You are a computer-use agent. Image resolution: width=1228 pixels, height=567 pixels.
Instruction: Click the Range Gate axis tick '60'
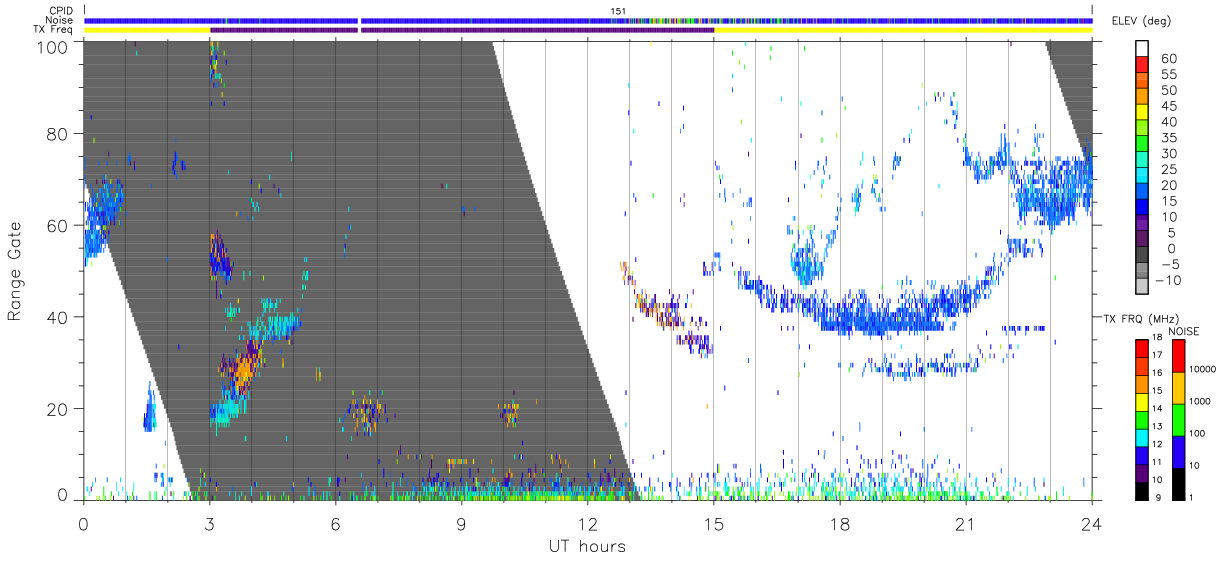(x=58, y=226)
